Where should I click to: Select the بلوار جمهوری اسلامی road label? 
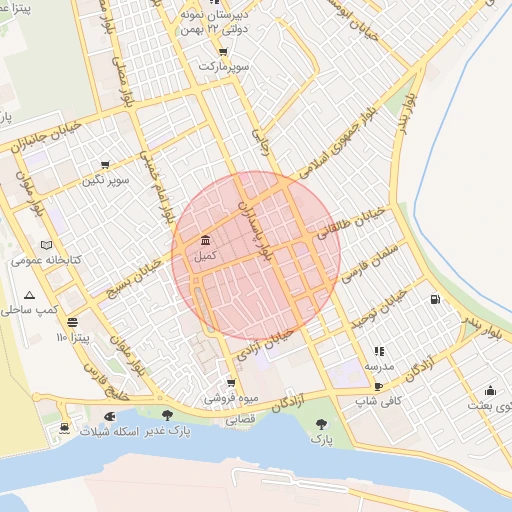pyautogui.click(x=338, y=143)
